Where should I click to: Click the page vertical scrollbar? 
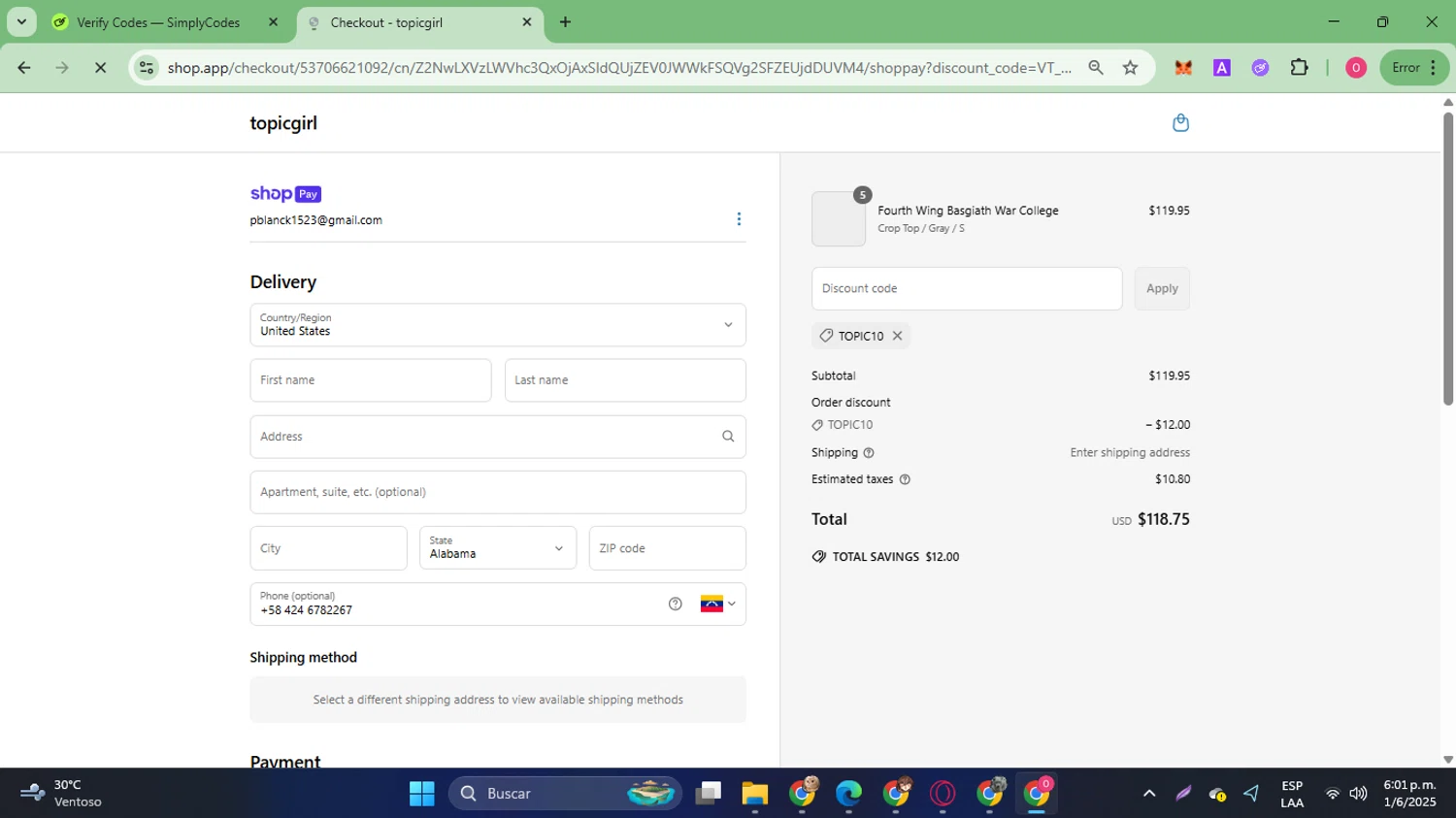1447,259
